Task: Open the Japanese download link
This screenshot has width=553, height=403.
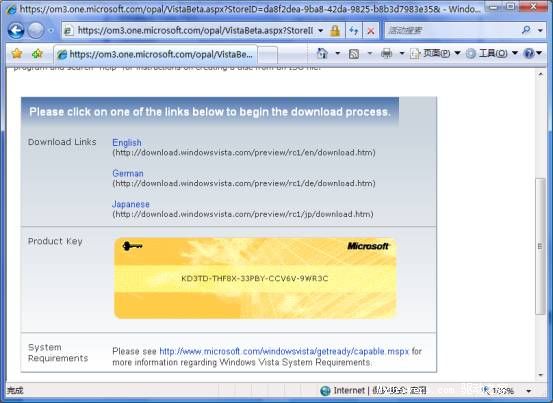Action: coord(130,204)
